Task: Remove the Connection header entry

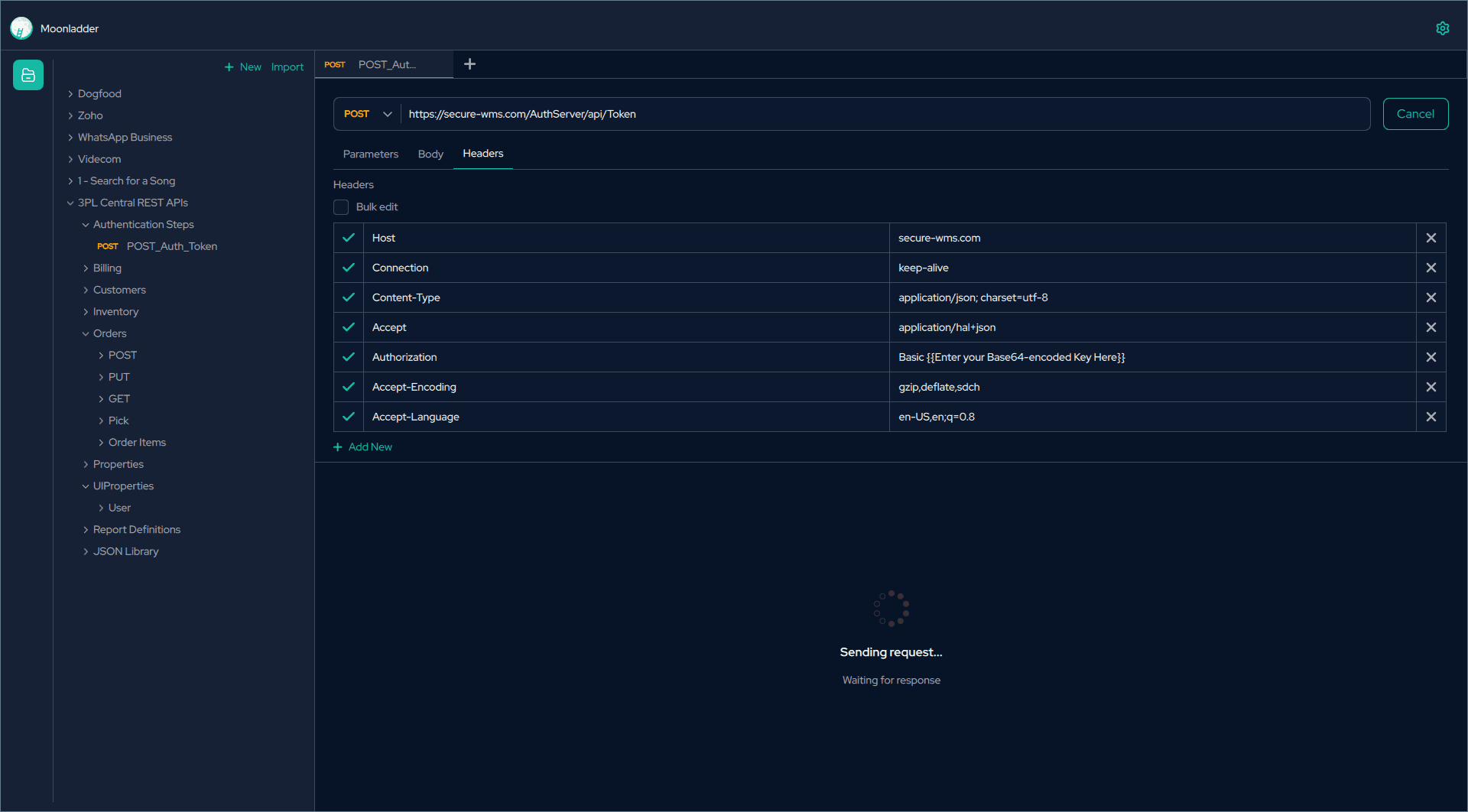Action: coord(1431,268)
